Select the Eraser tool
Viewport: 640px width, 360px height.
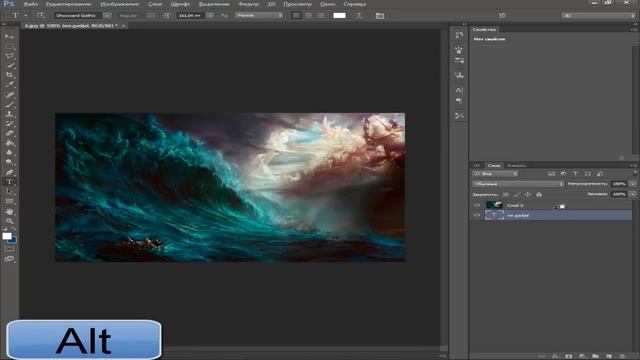click(x=9, y=133)
